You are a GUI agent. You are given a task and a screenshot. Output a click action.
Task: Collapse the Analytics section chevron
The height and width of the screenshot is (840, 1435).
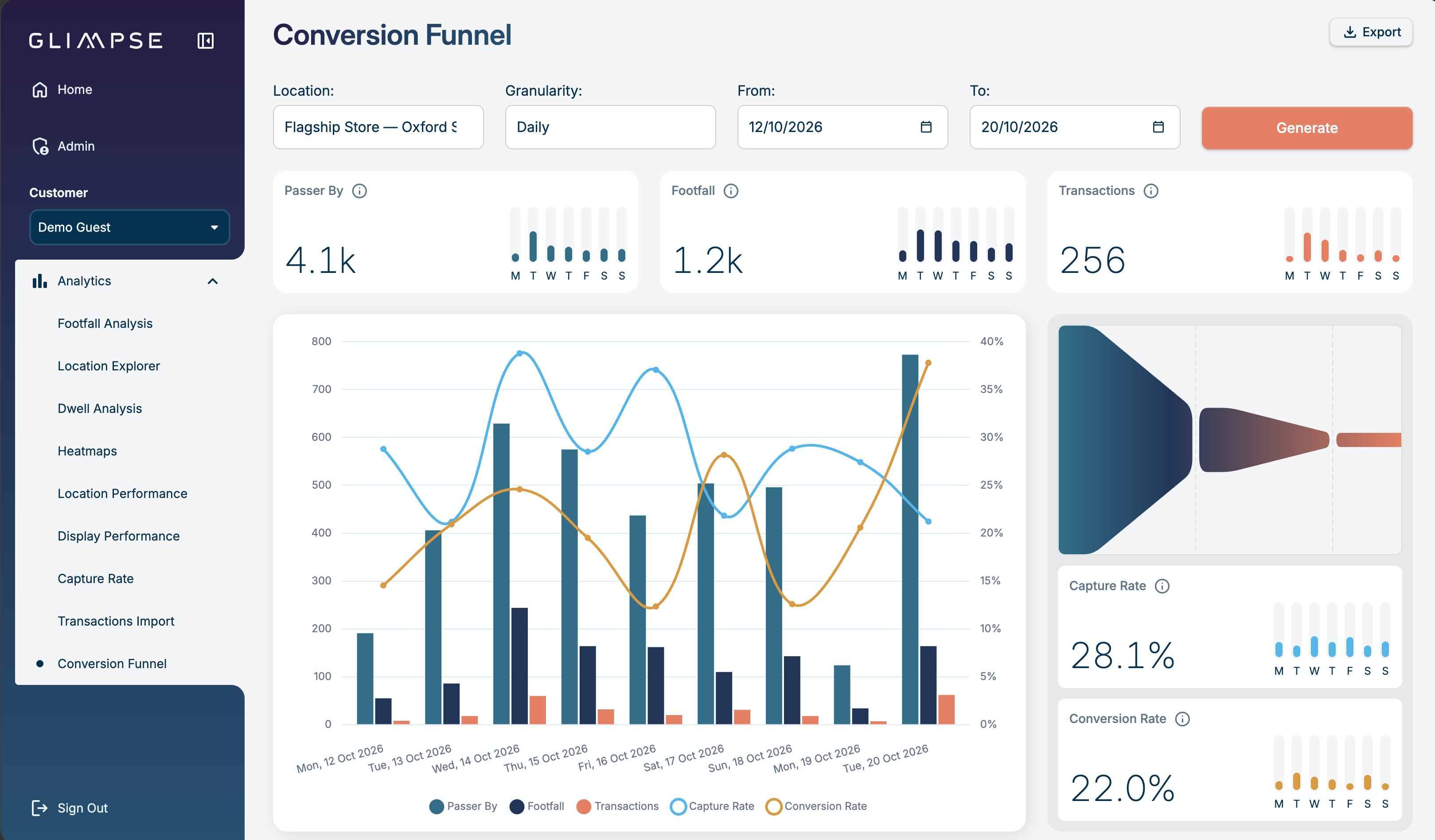(x=213, y=281)
